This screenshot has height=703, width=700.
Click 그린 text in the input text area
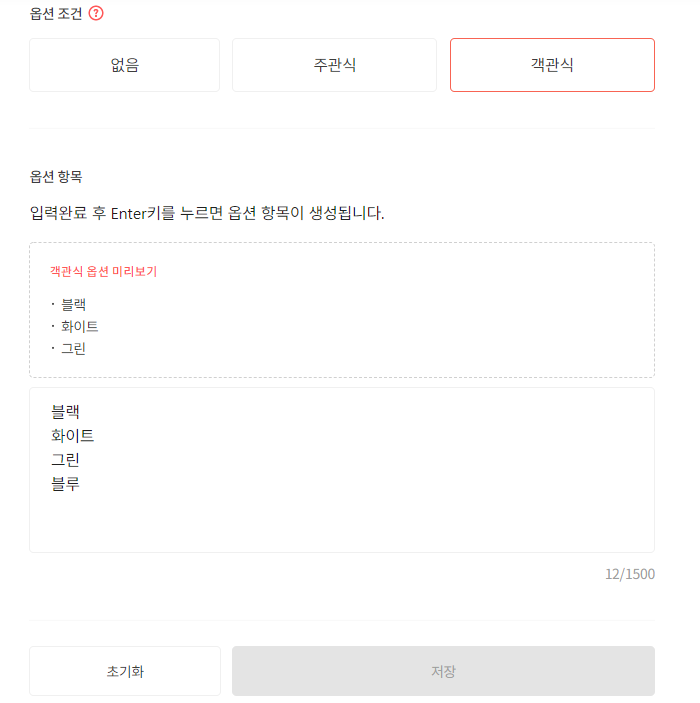coord(65,460)
